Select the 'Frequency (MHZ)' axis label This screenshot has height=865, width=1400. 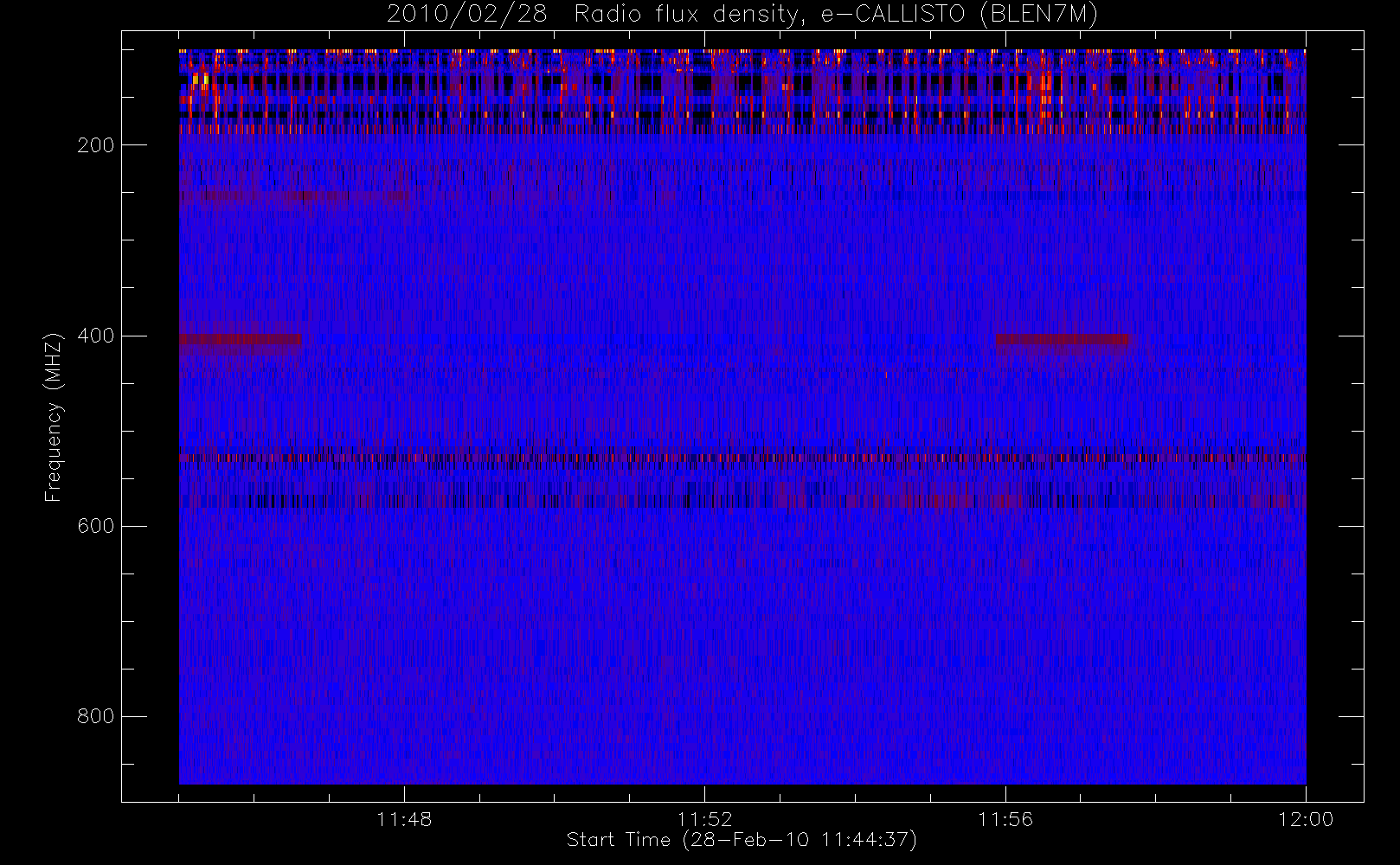(54, 417)
